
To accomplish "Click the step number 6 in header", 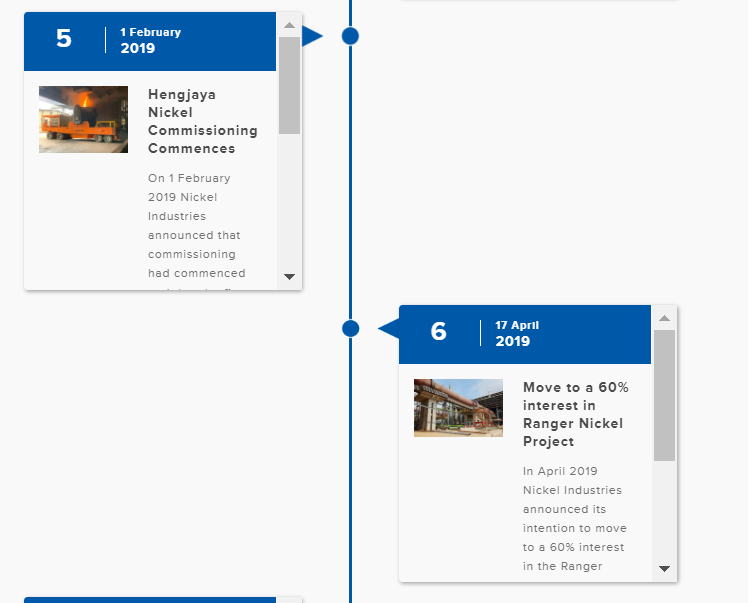I will point(438,331).
